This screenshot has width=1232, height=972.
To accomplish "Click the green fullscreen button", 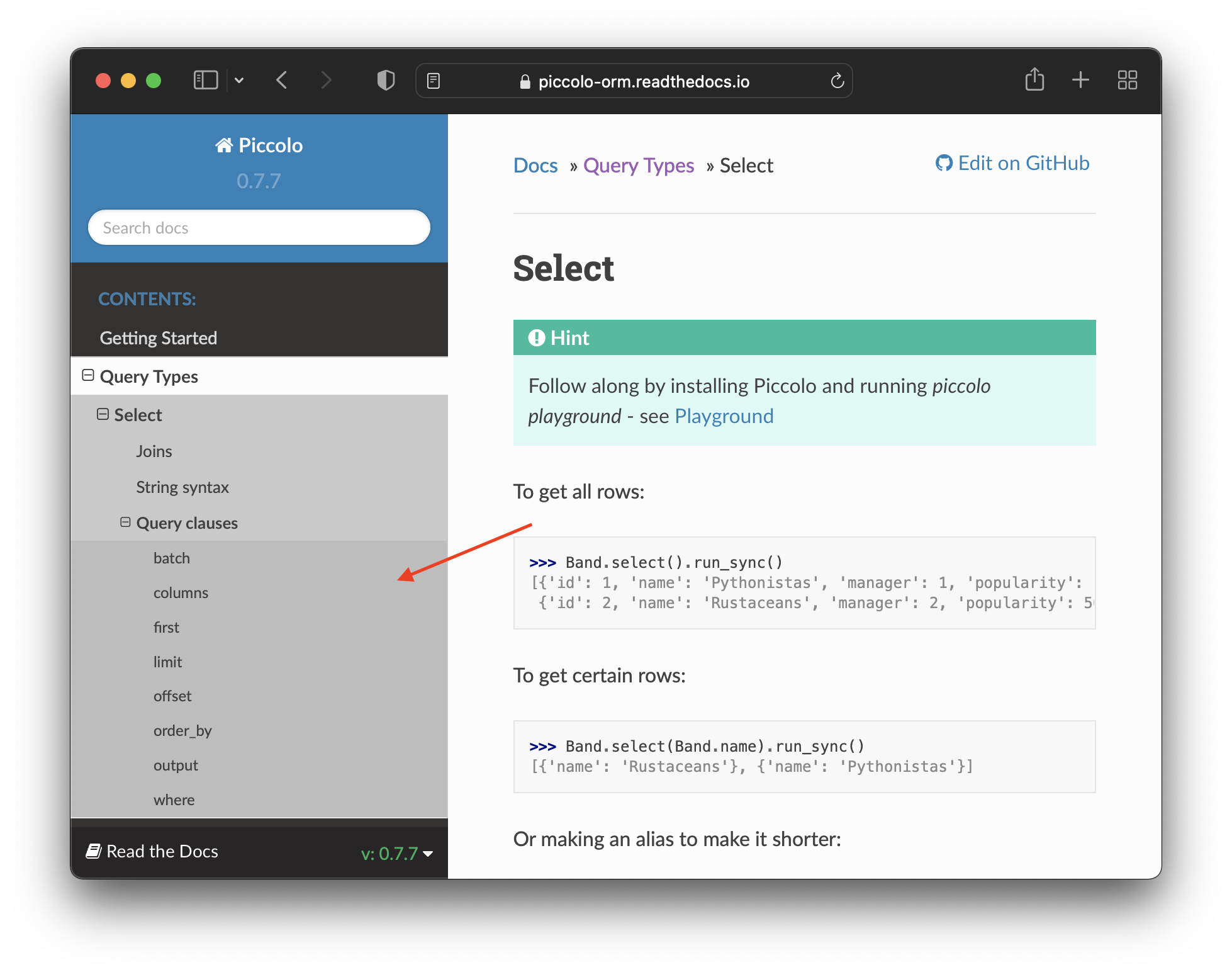I will (x=154, y=81).
